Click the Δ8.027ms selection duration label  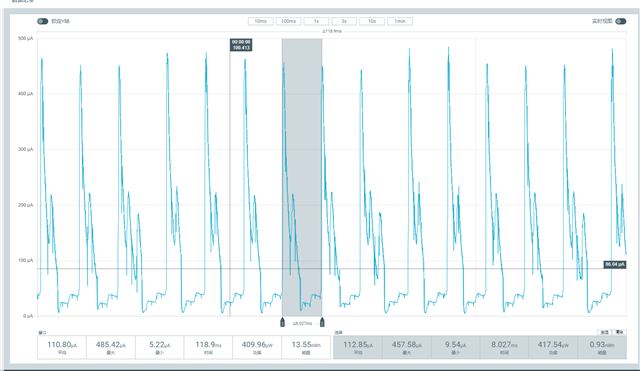click(x=302, y=324)
